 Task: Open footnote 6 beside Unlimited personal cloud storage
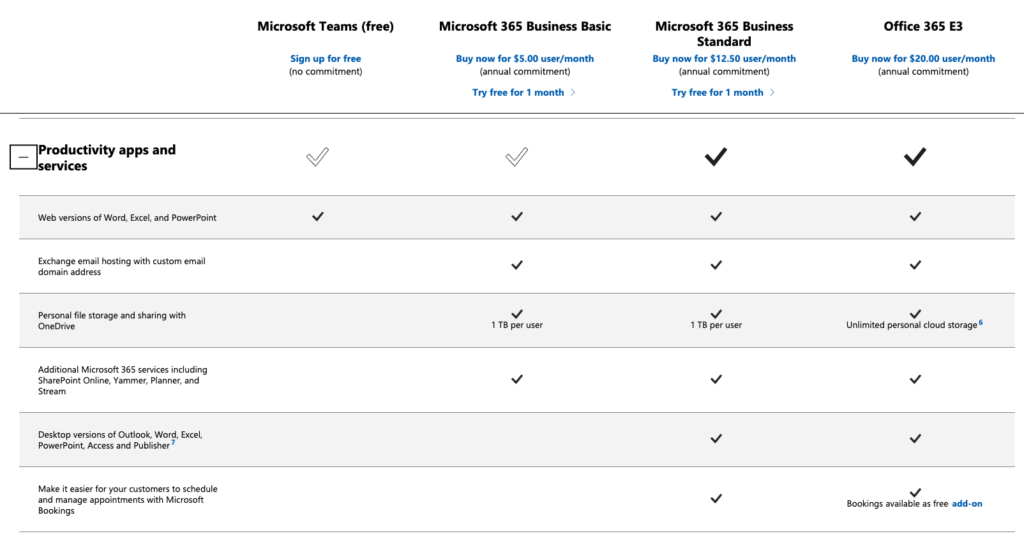(981, 322)
